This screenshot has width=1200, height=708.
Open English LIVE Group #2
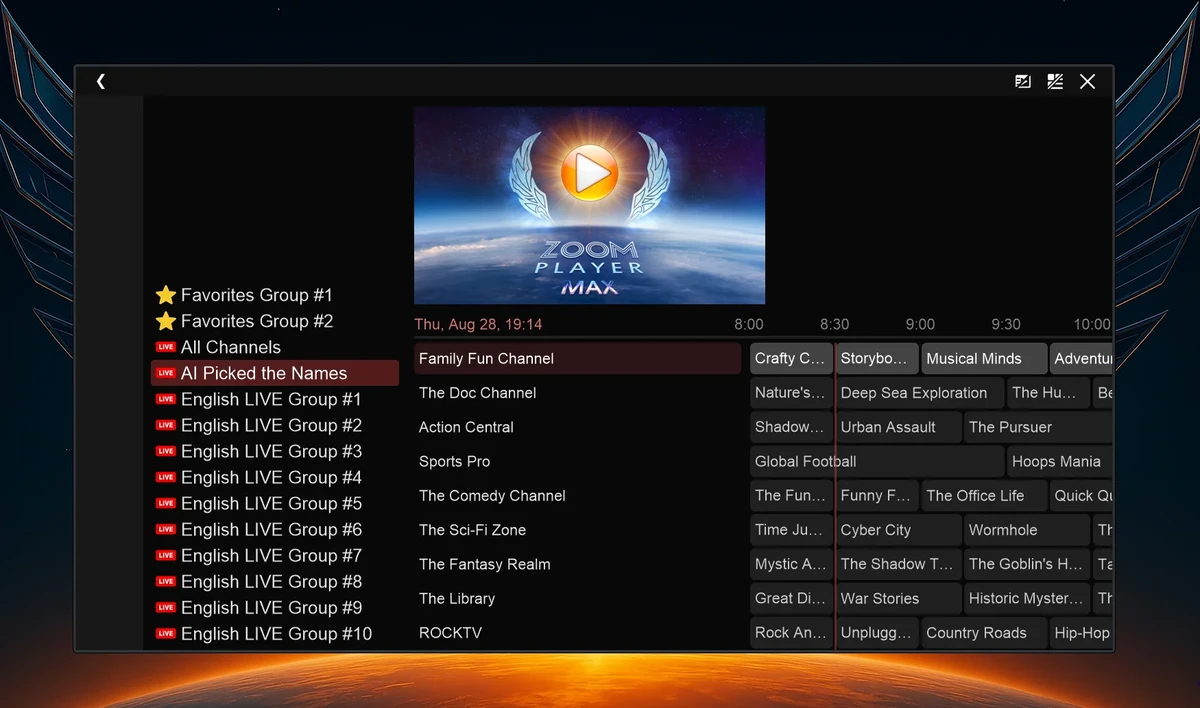coord(275,425)
